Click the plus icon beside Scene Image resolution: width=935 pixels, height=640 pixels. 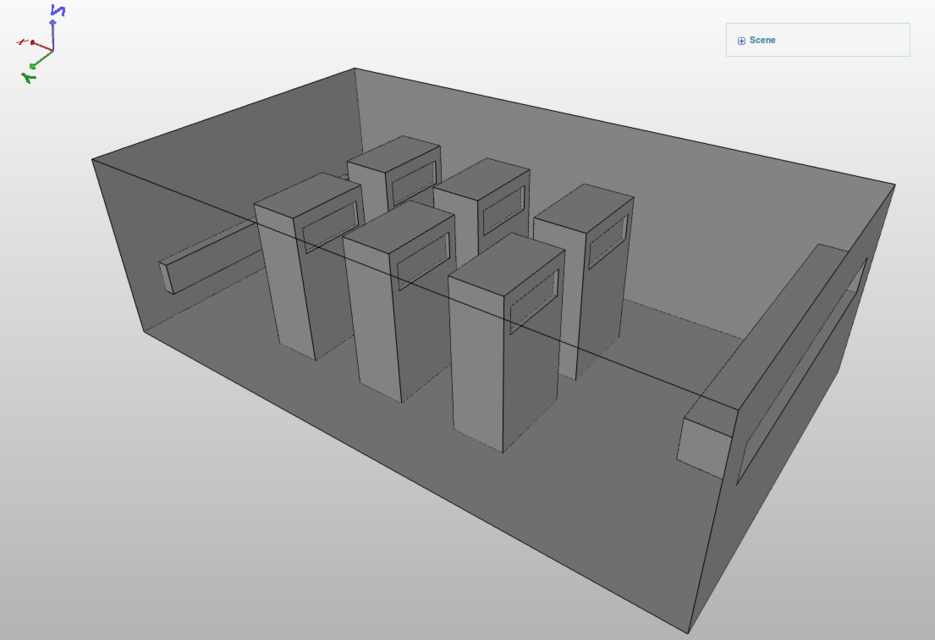(741, 40)
